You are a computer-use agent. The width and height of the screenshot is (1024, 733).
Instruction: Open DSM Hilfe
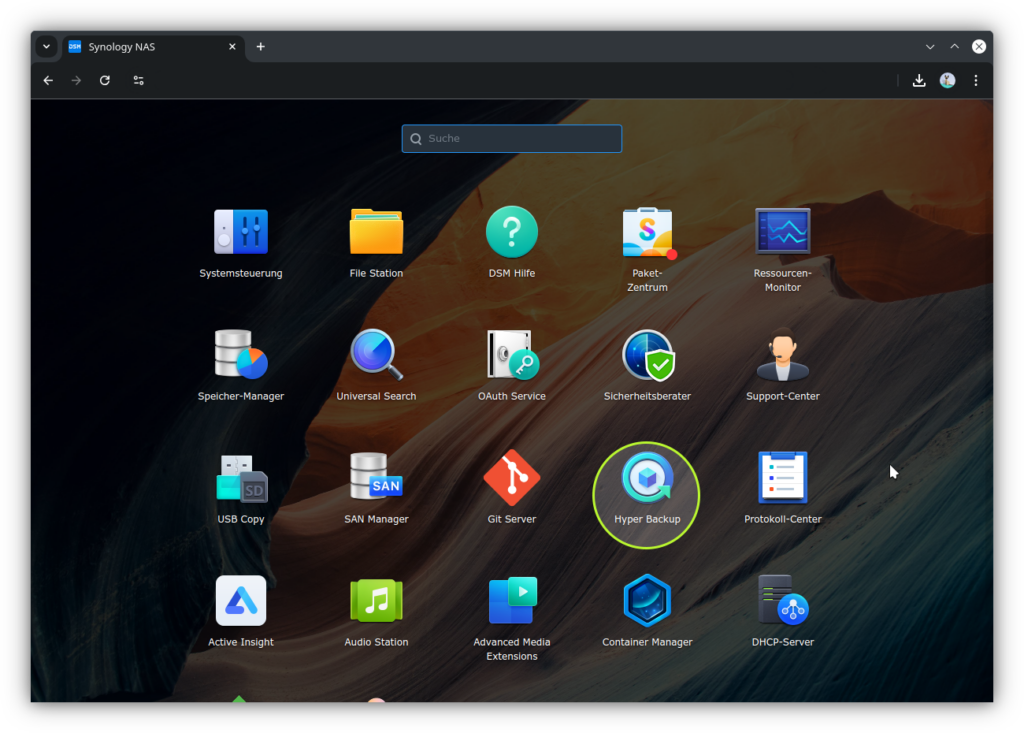(512, 231)
